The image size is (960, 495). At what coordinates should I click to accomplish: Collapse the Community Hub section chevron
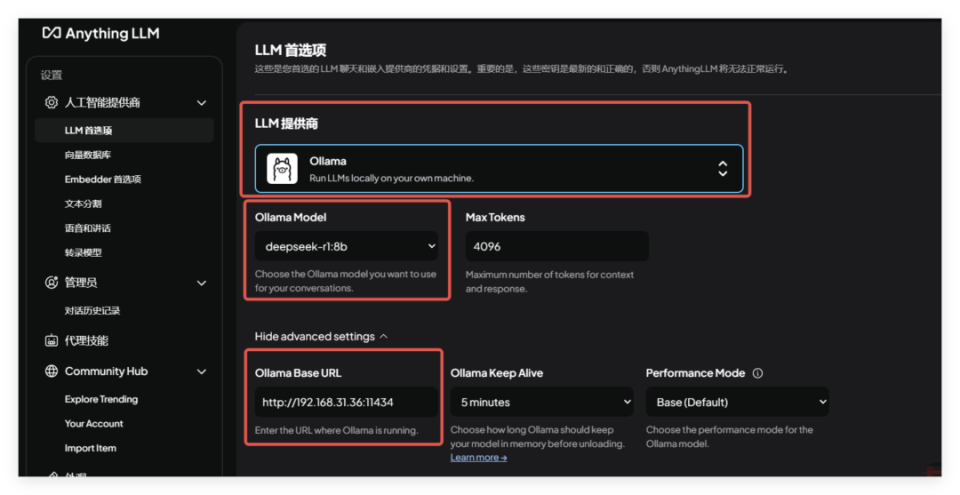201,372
